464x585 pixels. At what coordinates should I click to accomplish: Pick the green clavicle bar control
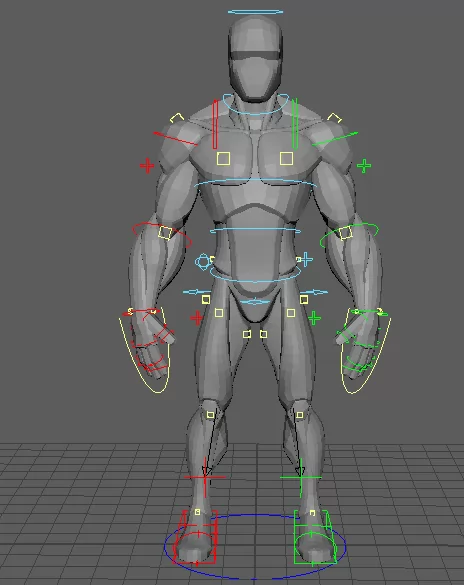click(295, 124)
